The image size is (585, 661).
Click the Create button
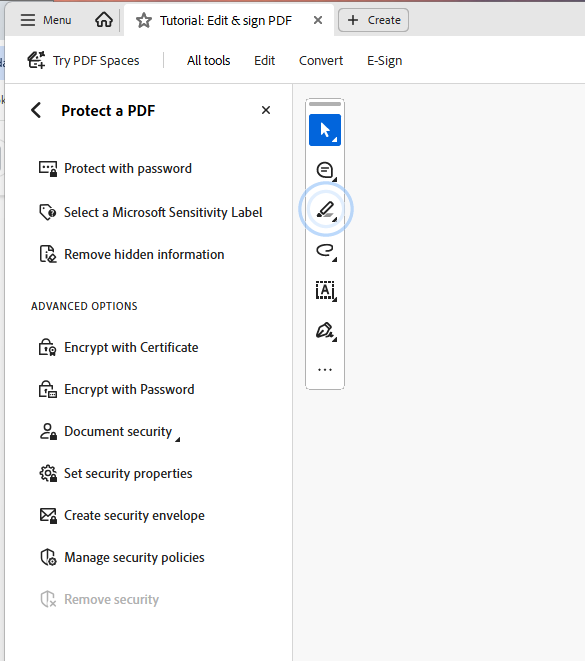tap(373, 20)
